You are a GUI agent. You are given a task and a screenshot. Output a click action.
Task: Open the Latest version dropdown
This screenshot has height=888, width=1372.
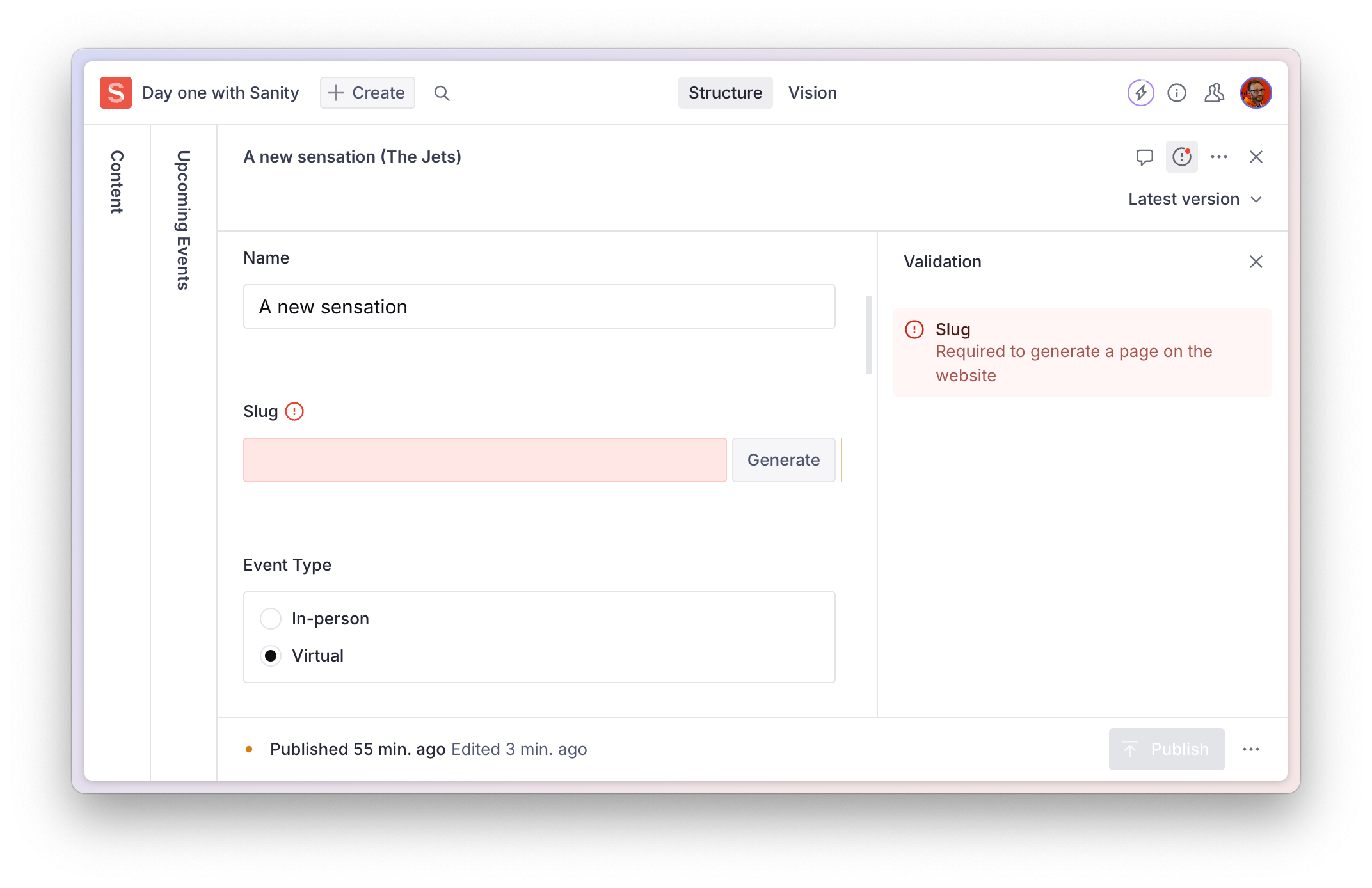point(1195,199)
